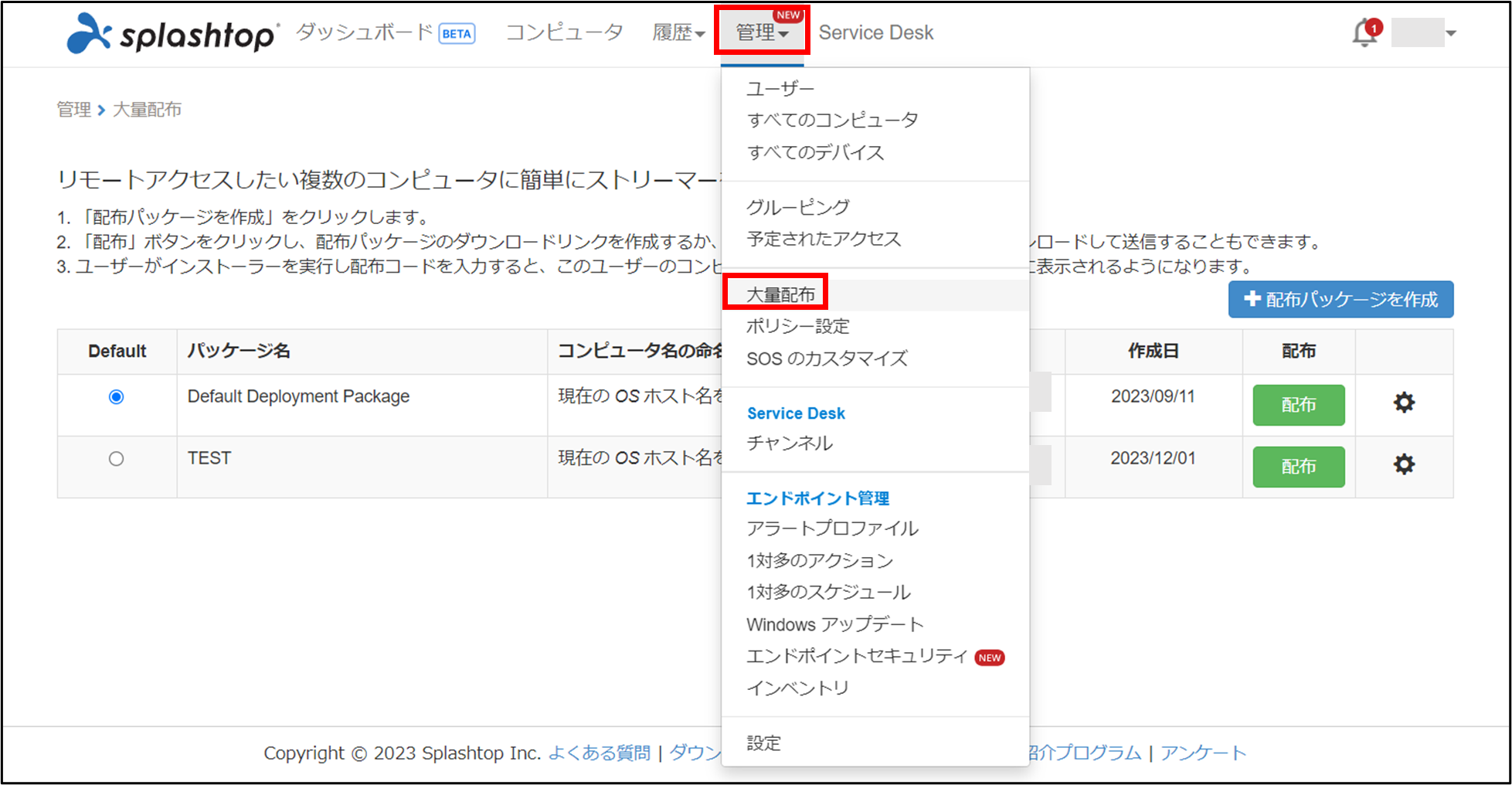Click the 紹介プログラム footer link
1512x785 pixels.
tap(1085, 753)
